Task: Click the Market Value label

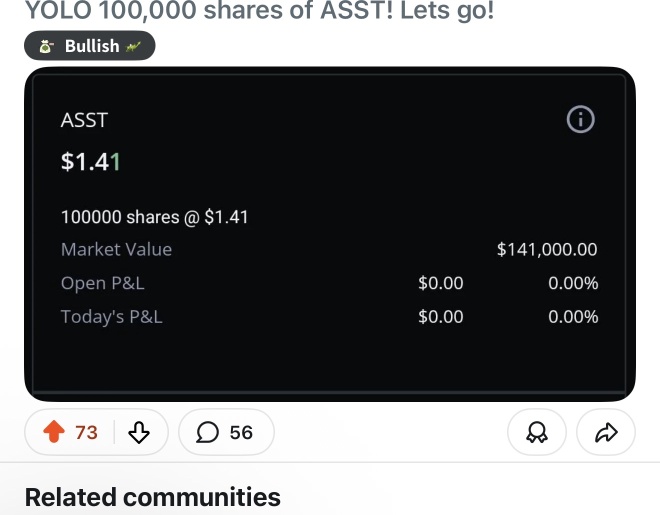Action: click(116, 250)
